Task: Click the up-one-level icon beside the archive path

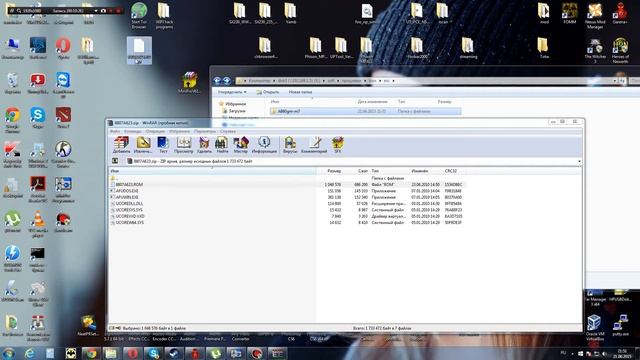Action: click(115, 161)
